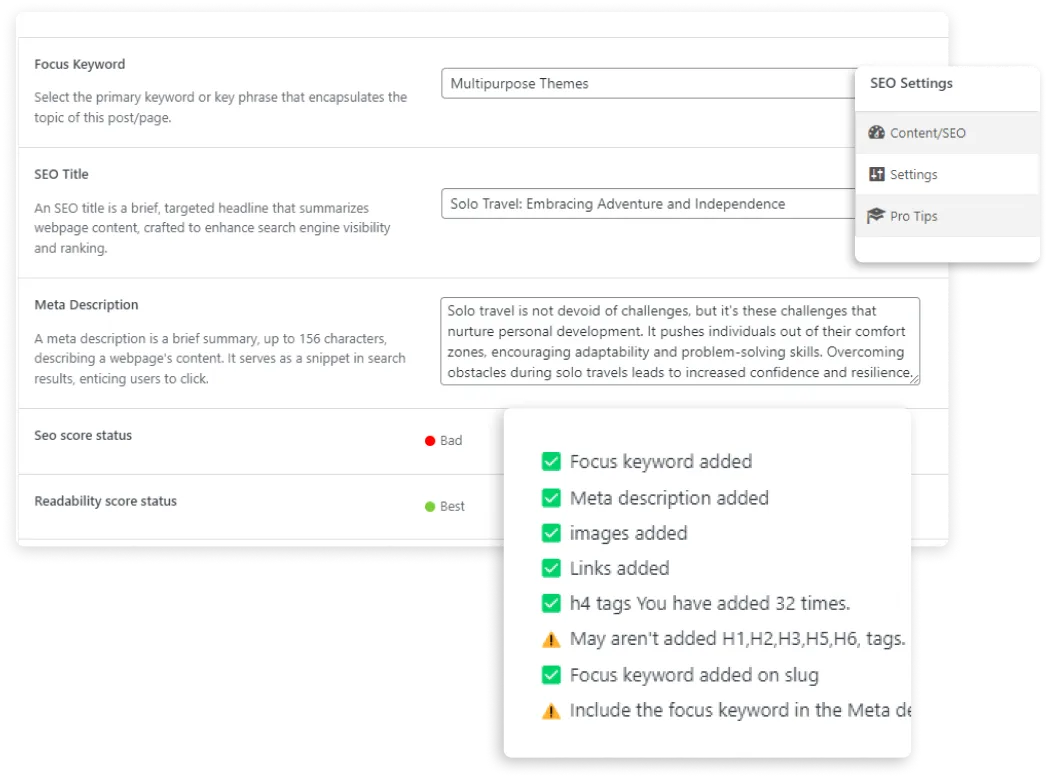Select the Pro Tips menu item
Image resolution: width=1047 pixels, height=778 pixels.
click(x=913, y=216)
